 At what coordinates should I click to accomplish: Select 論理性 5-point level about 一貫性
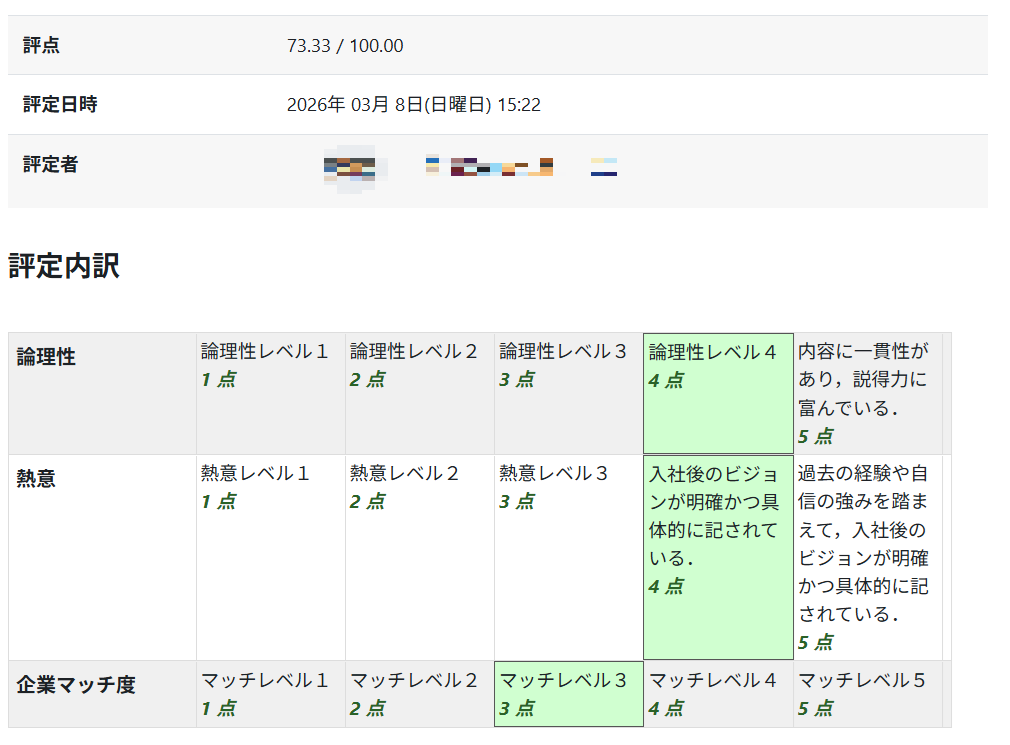coord(867,393)
